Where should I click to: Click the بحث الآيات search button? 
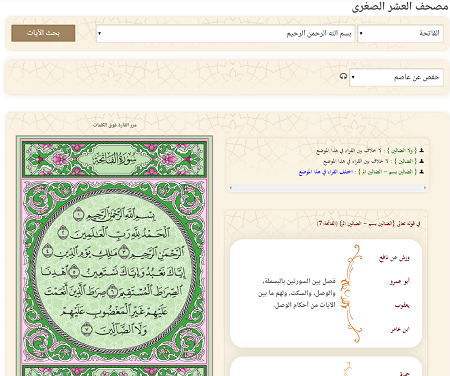43,33
